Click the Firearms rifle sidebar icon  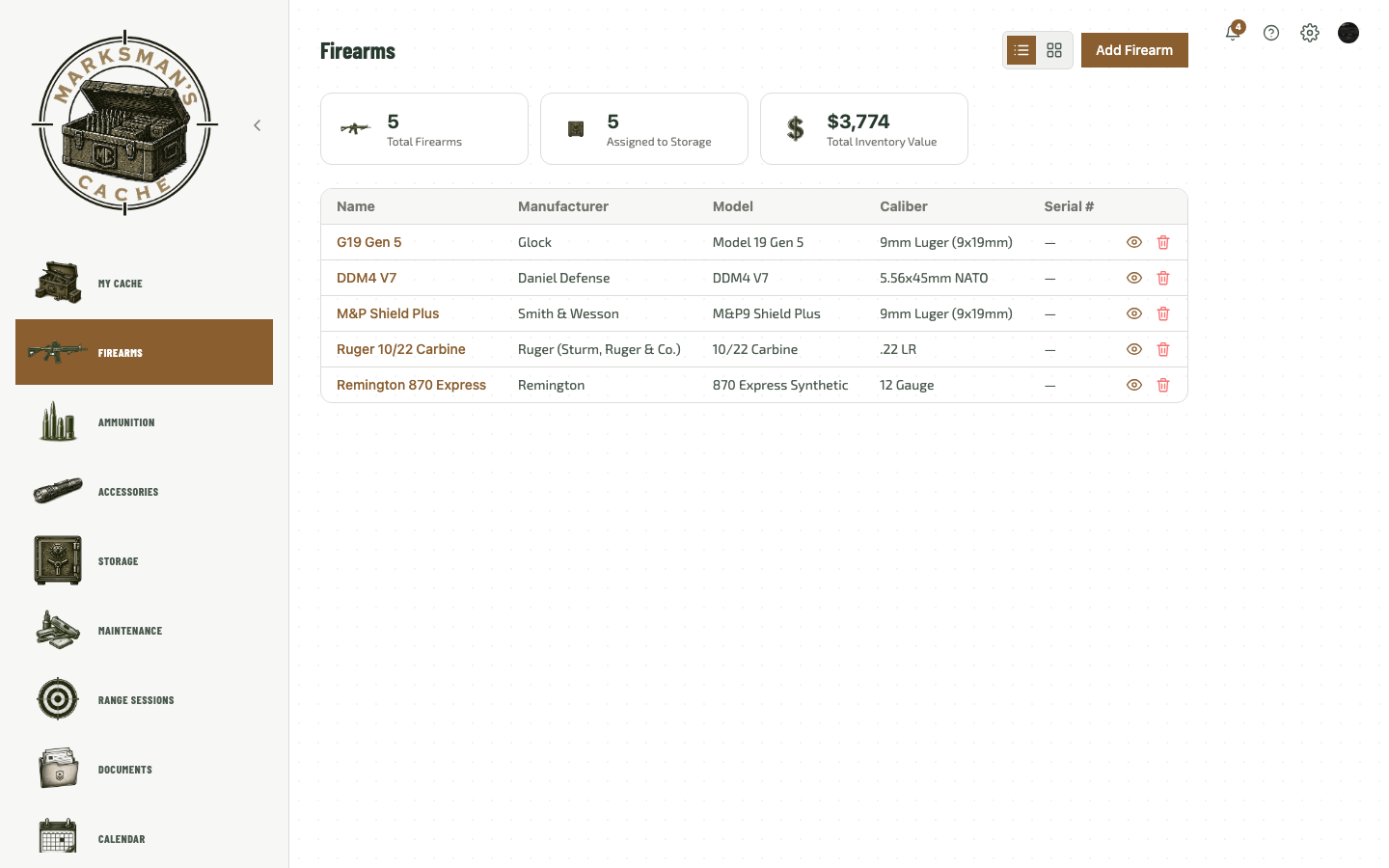tap(58, 352)
